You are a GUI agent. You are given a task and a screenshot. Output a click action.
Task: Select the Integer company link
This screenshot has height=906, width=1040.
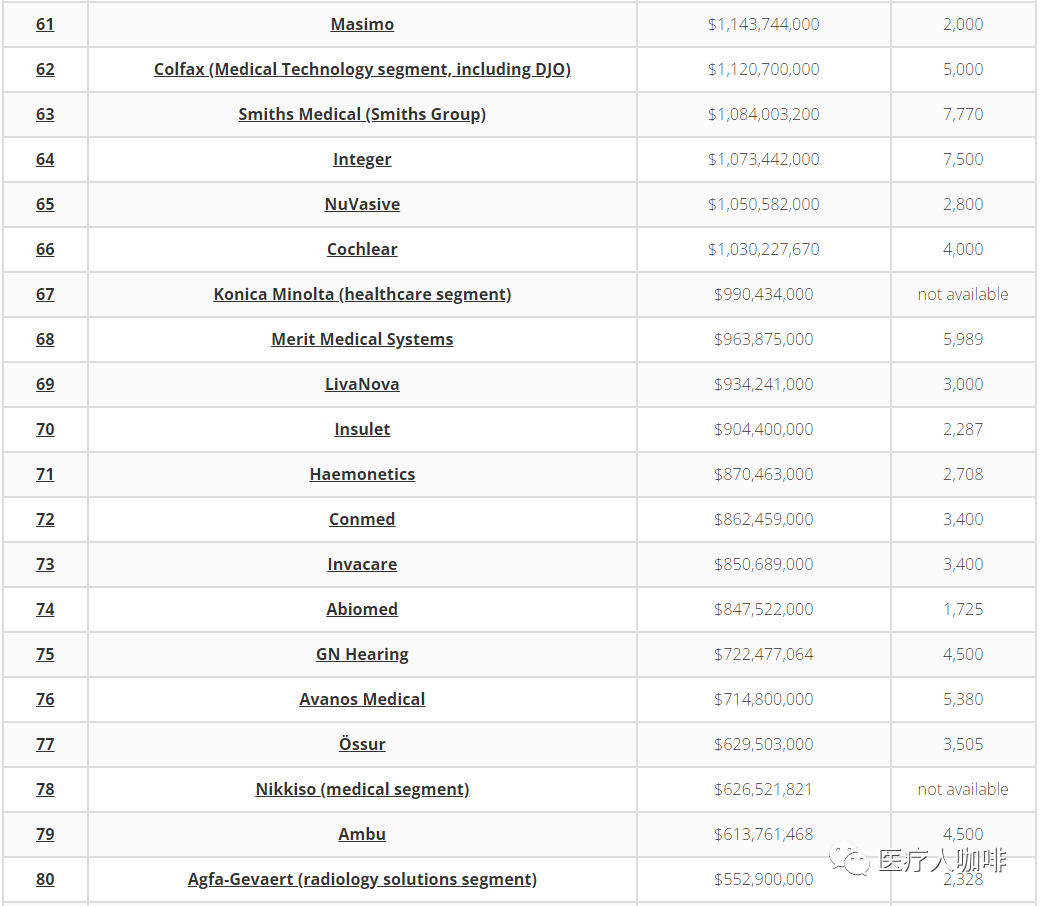pos(362,159)
